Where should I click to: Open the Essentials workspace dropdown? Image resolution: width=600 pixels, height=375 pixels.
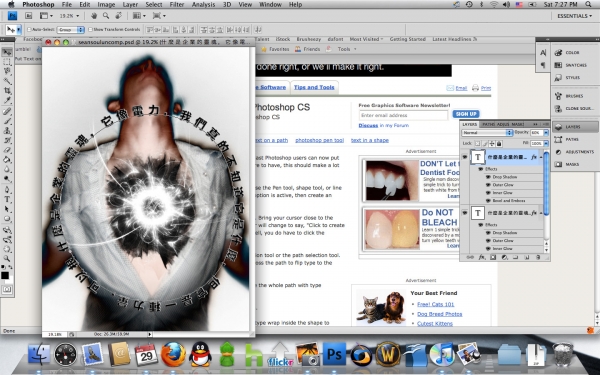574,16
